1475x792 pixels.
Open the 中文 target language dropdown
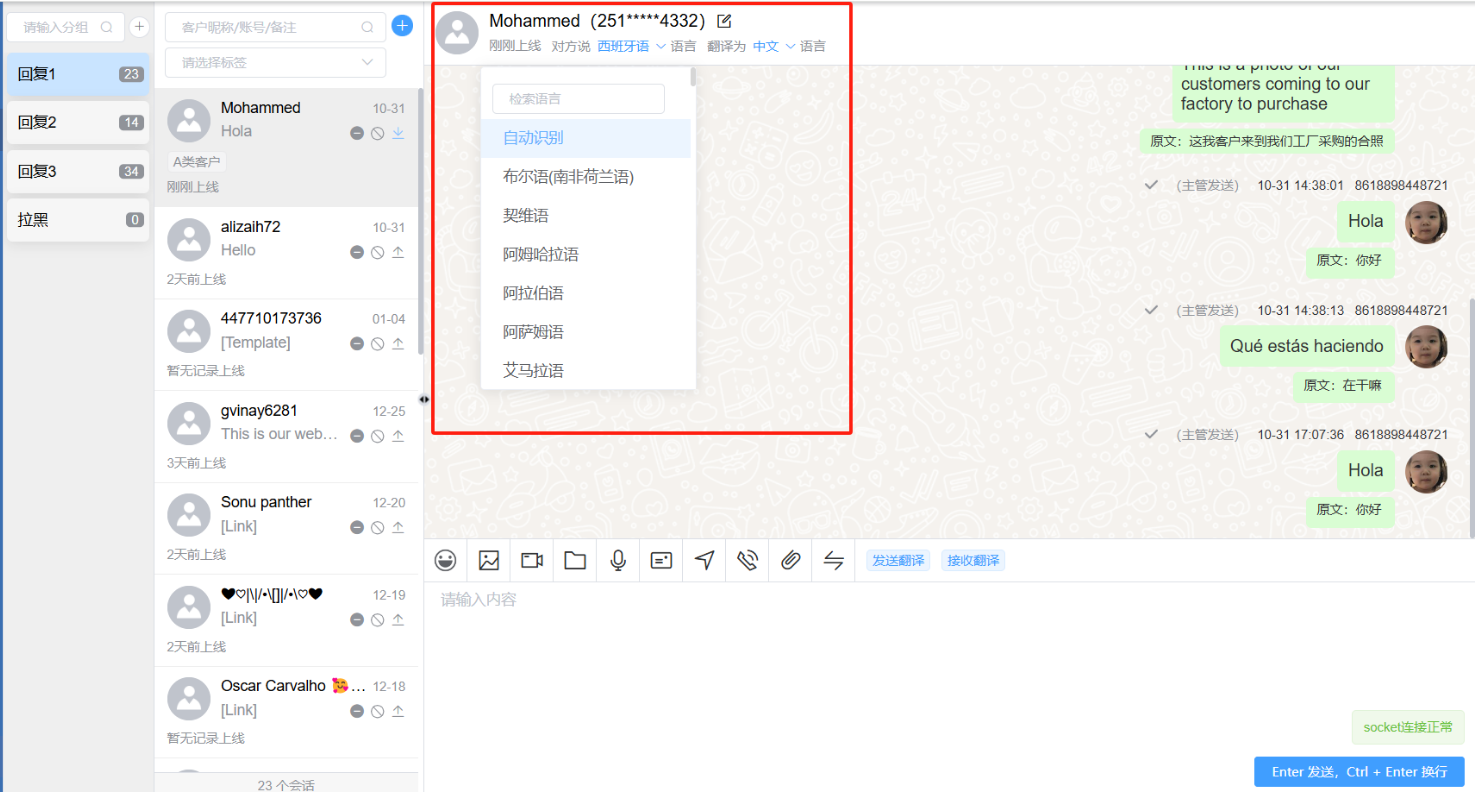(774, 46)
